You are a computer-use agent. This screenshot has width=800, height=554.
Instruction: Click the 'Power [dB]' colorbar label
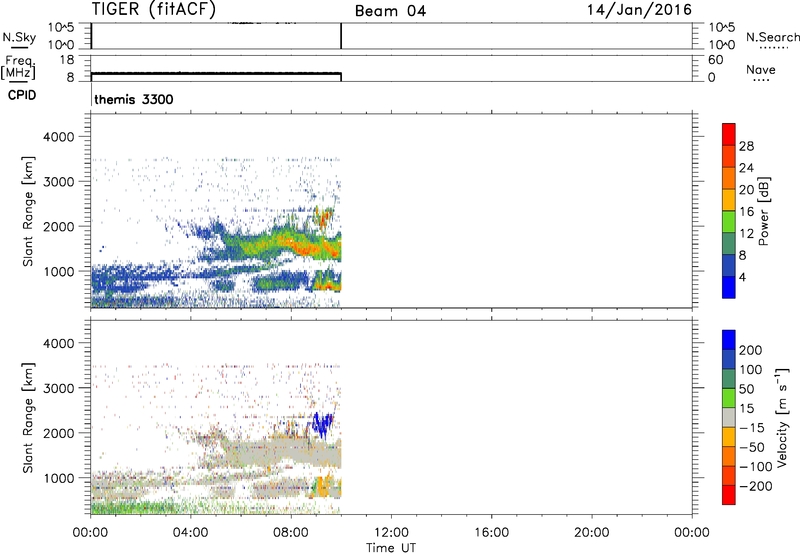pyautogui.click(x=763, y=211)
